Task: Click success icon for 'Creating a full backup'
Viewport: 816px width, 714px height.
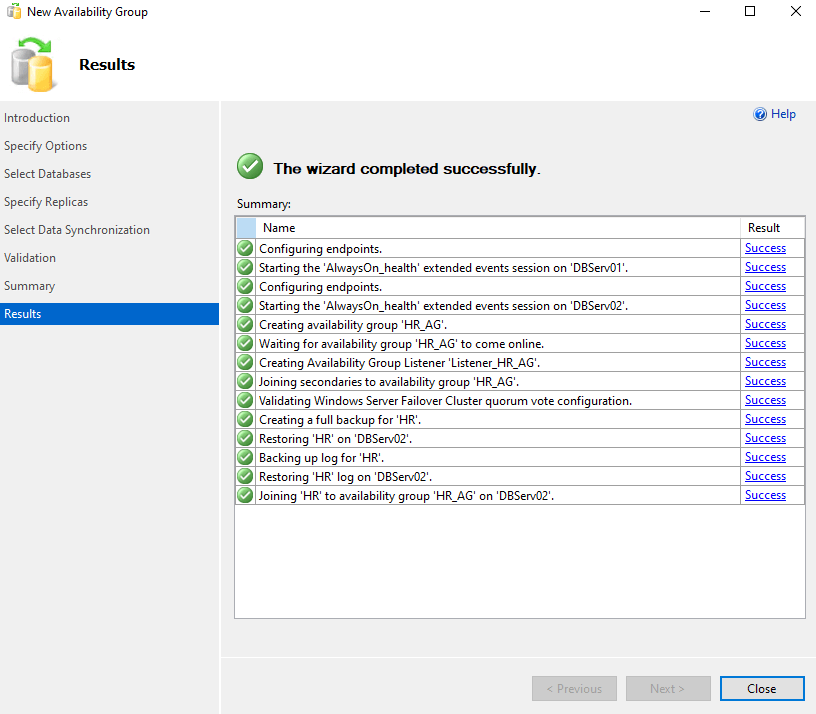Action: 245,419
